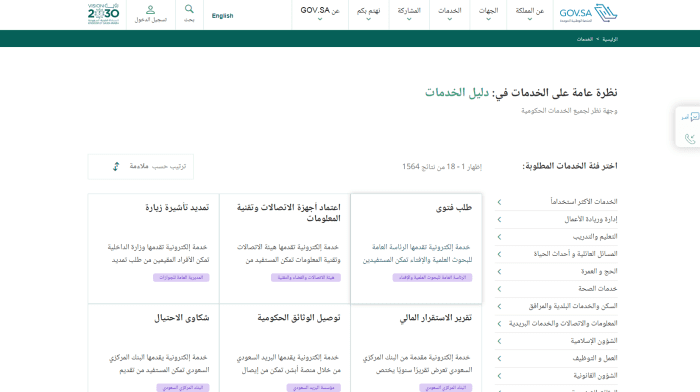Open the تمديد تأشيرة زيارة service card
The width and height of the screenshot is (700, 392).
point(154,248)
